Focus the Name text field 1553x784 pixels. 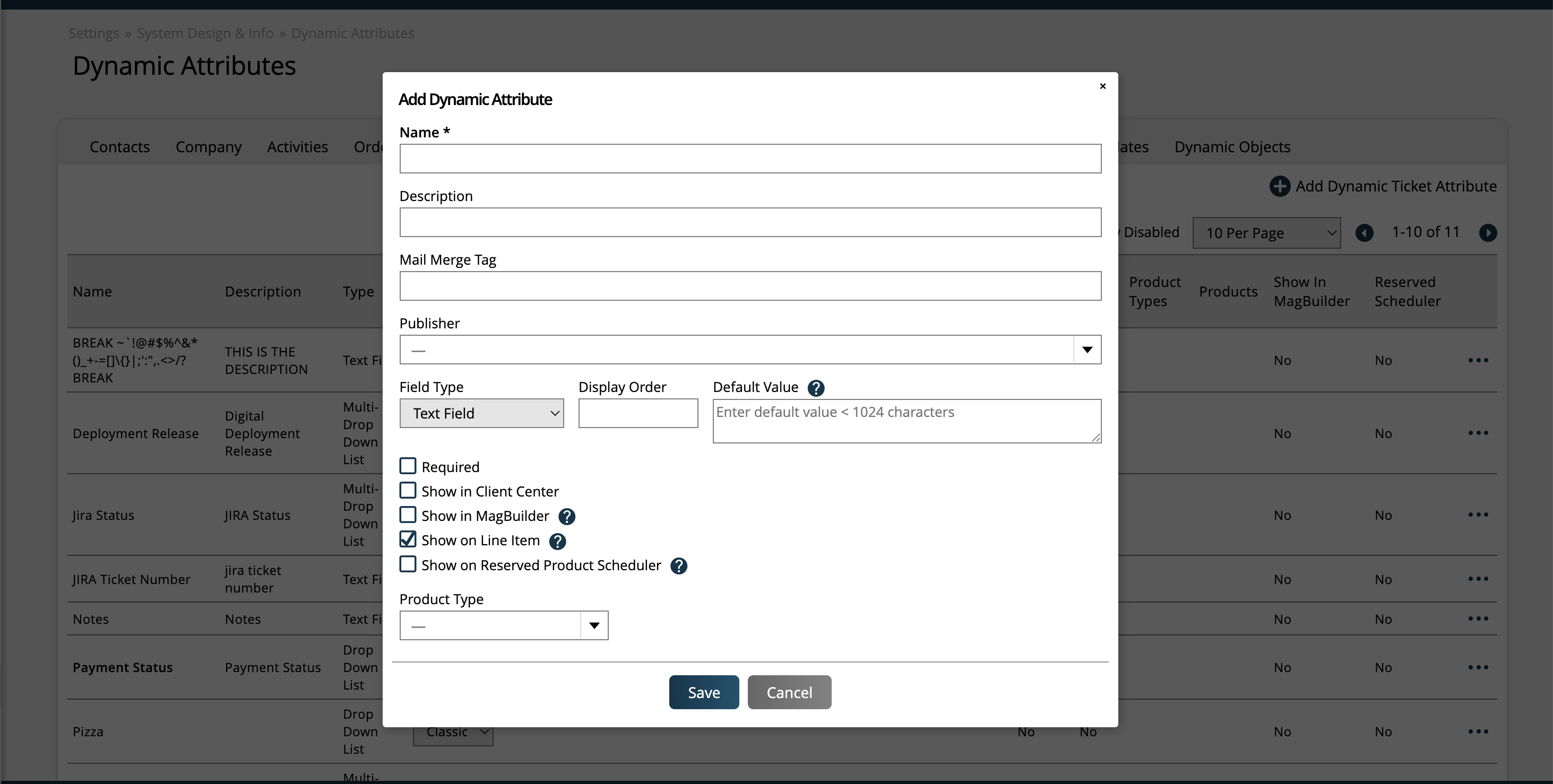[x=749, y=159]
